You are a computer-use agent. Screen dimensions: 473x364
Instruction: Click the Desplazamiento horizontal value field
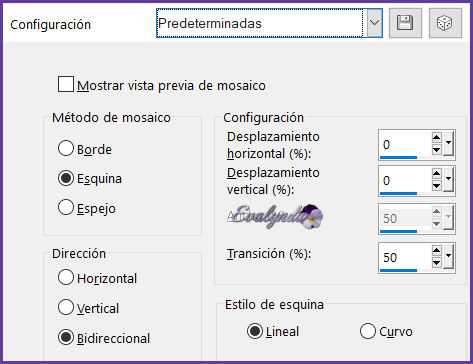(x=405, y=144)
